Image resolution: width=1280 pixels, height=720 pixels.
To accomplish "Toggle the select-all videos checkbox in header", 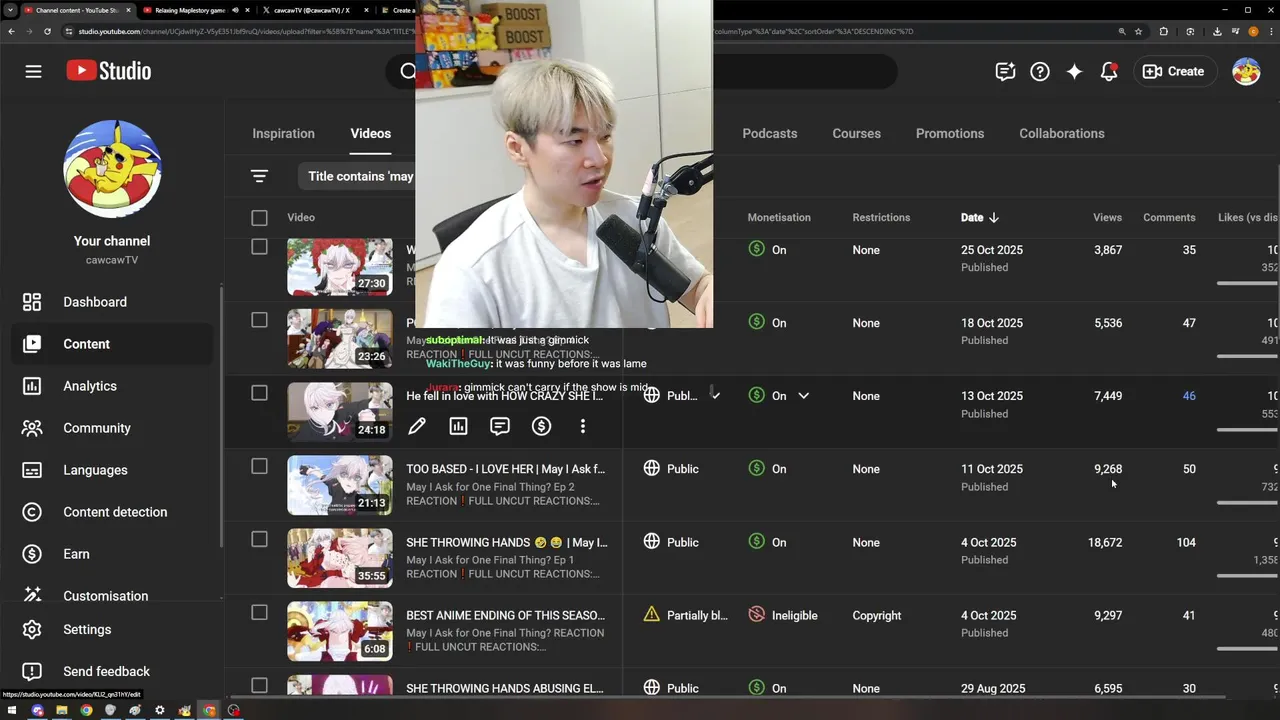I will point(259,217).
